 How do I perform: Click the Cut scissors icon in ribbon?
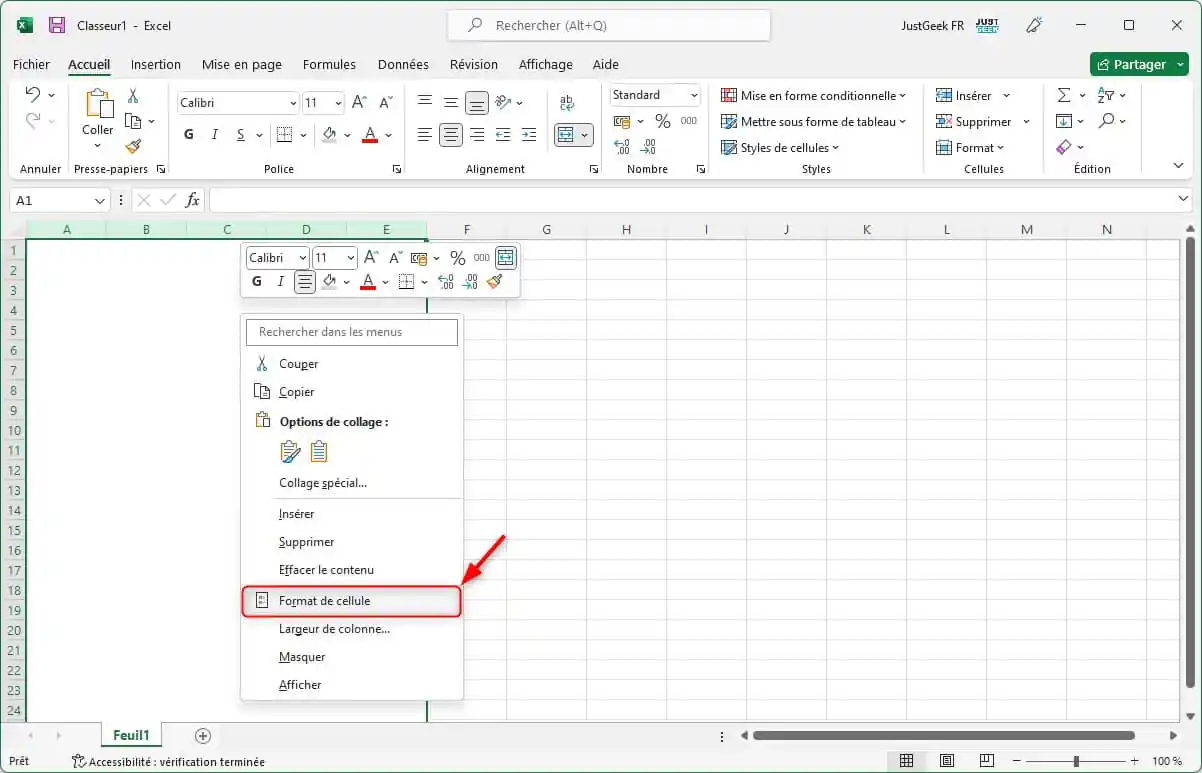[x=133, y=96]
